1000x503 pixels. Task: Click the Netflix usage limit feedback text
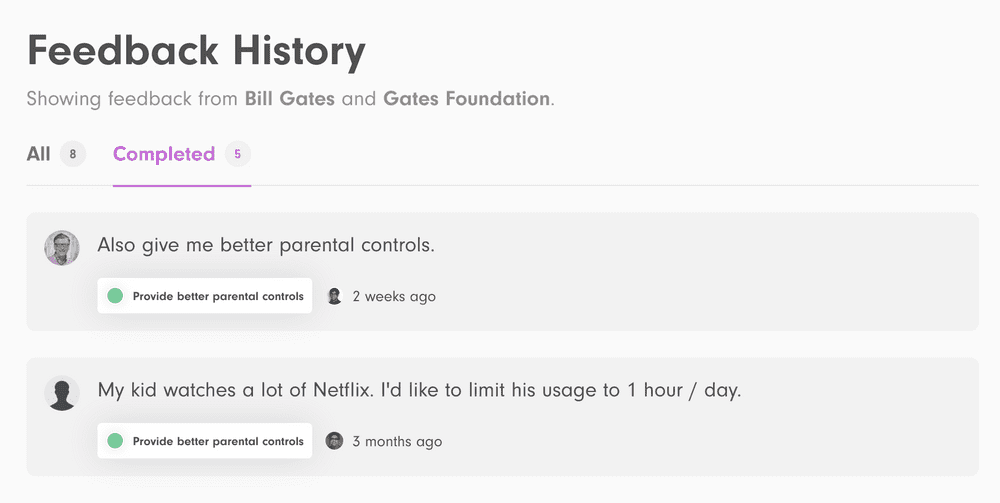[x=419, y=390]
